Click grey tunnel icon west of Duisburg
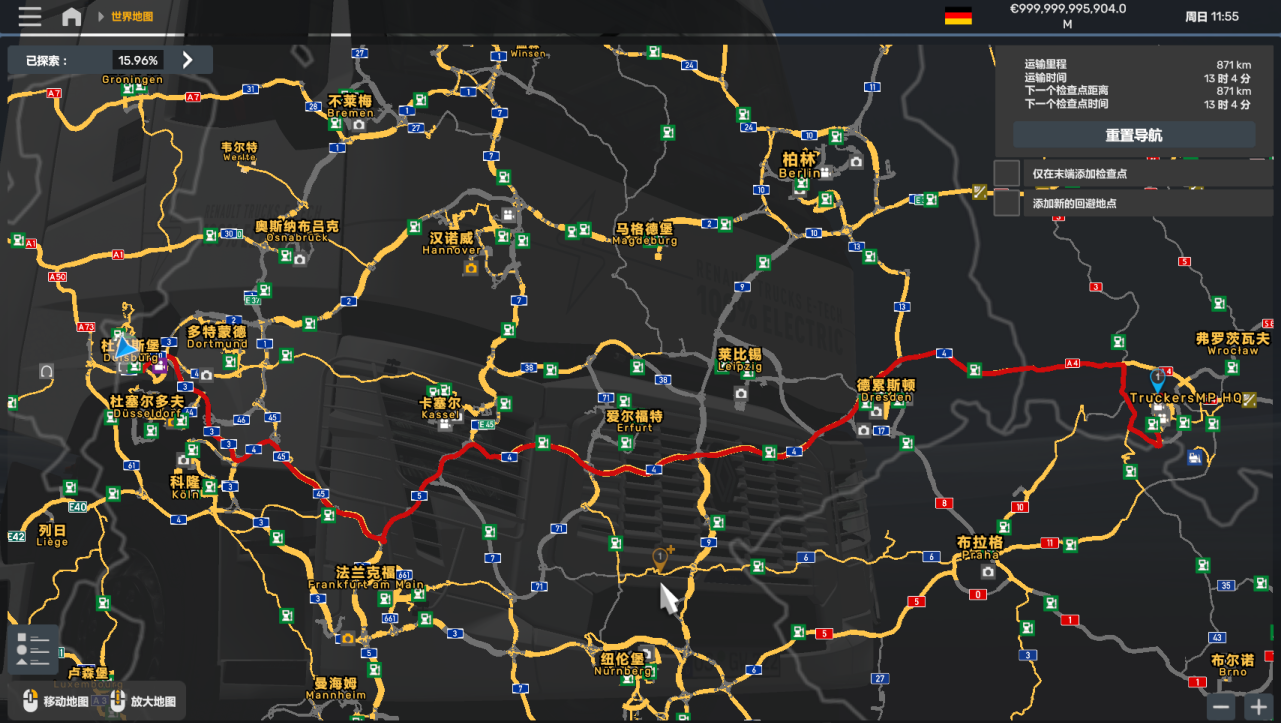This screenshot has width=1281, height=723. pos(46,371)
